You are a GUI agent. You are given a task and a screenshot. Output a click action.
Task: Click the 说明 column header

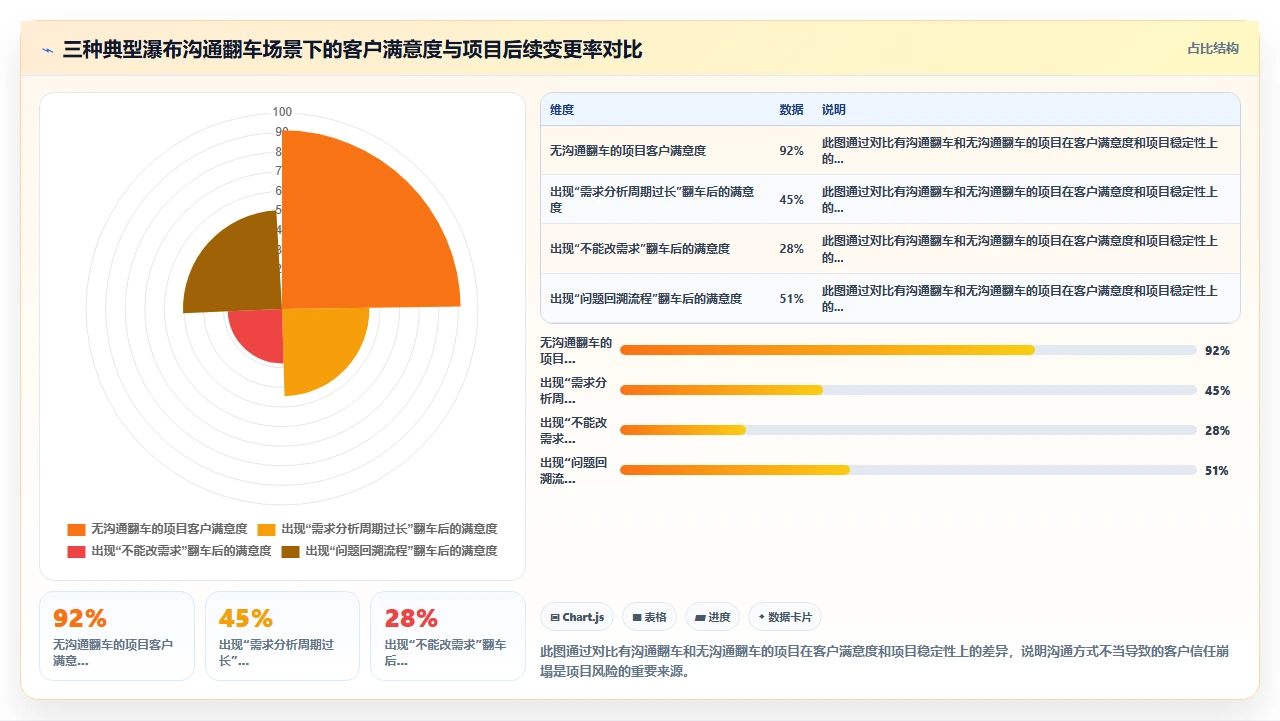pos(834,110)
